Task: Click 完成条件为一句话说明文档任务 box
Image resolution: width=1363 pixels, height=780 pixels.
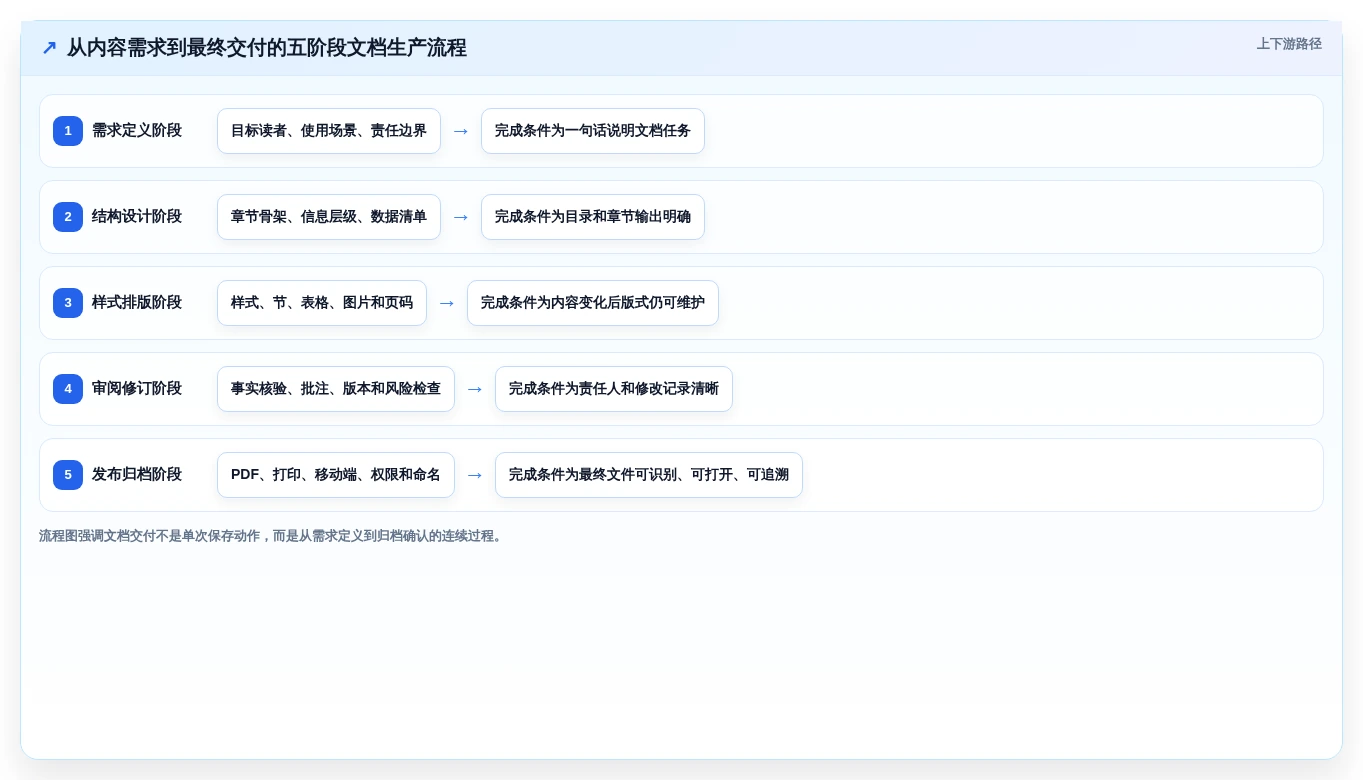Action: tap(593, 131)
